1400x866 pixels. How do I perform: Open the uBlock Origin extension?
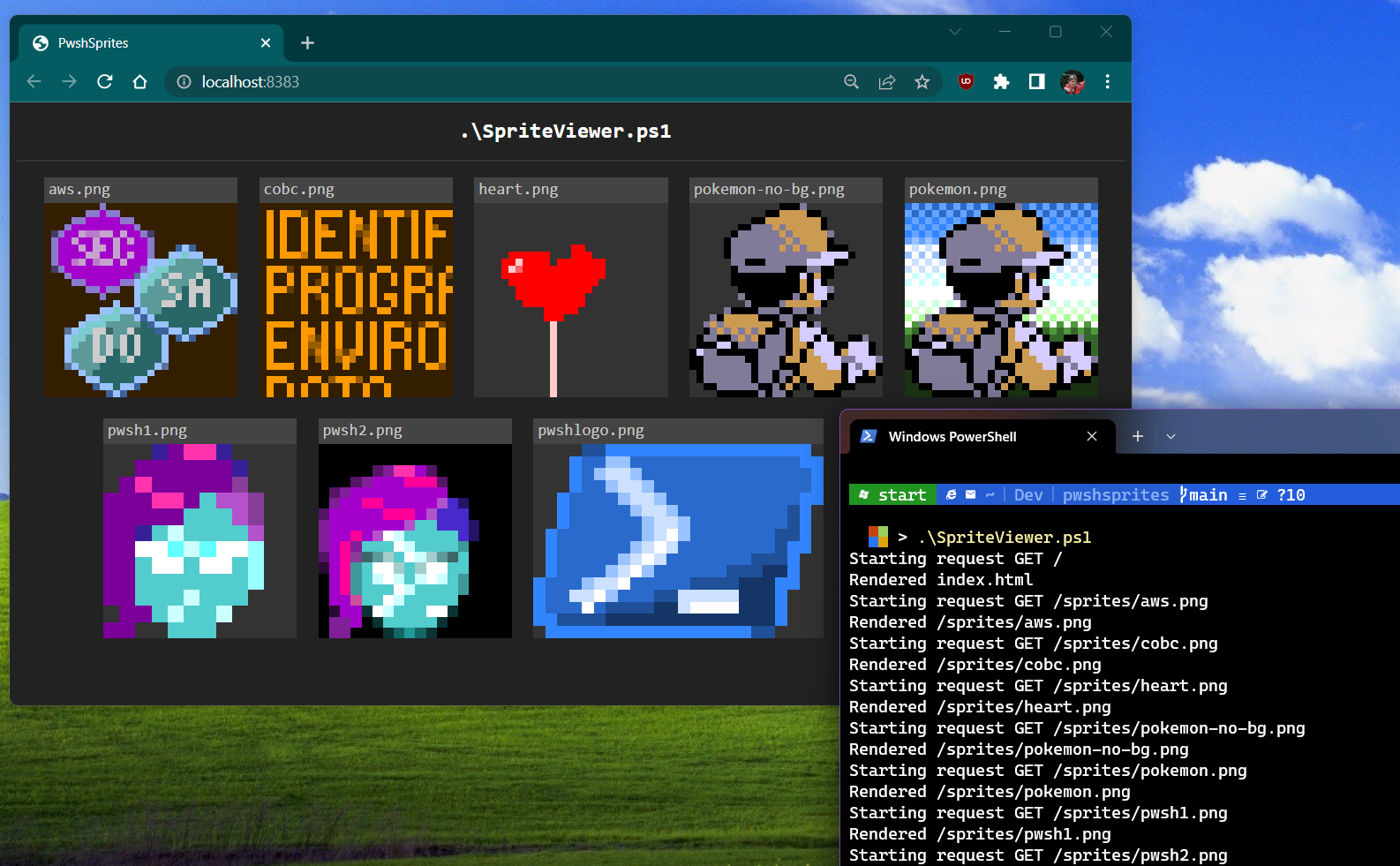coord(966,81)
